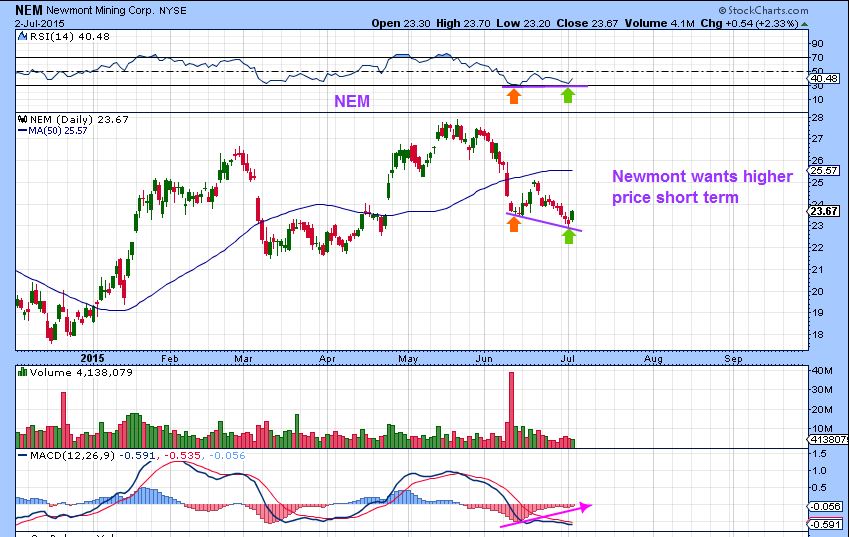849x537 pixels.
Task: Click the MA(50) 25.57 legend text
Action: coord(57,130)
